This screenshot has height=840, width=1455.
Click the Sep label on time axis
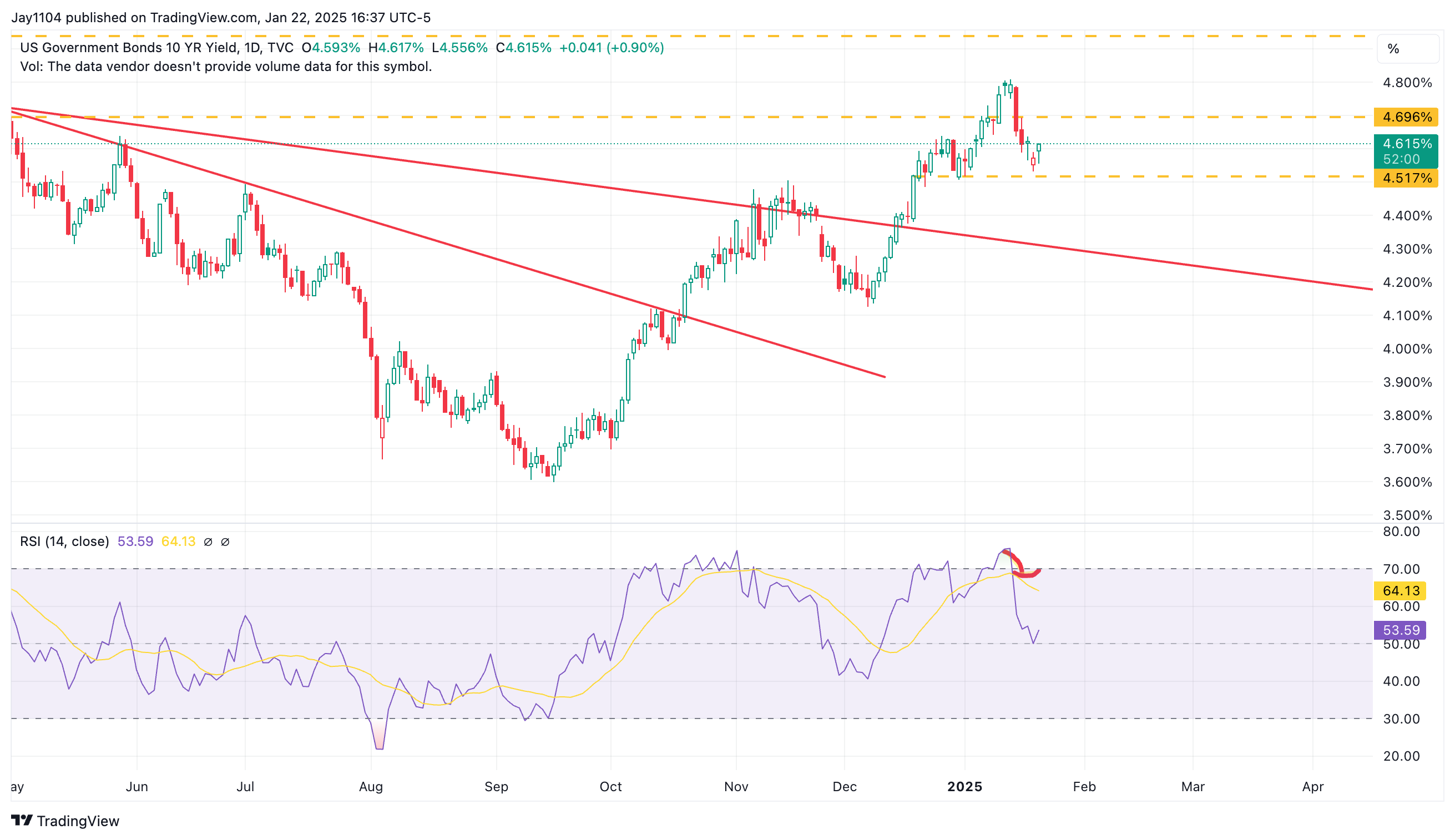[496, 786]
